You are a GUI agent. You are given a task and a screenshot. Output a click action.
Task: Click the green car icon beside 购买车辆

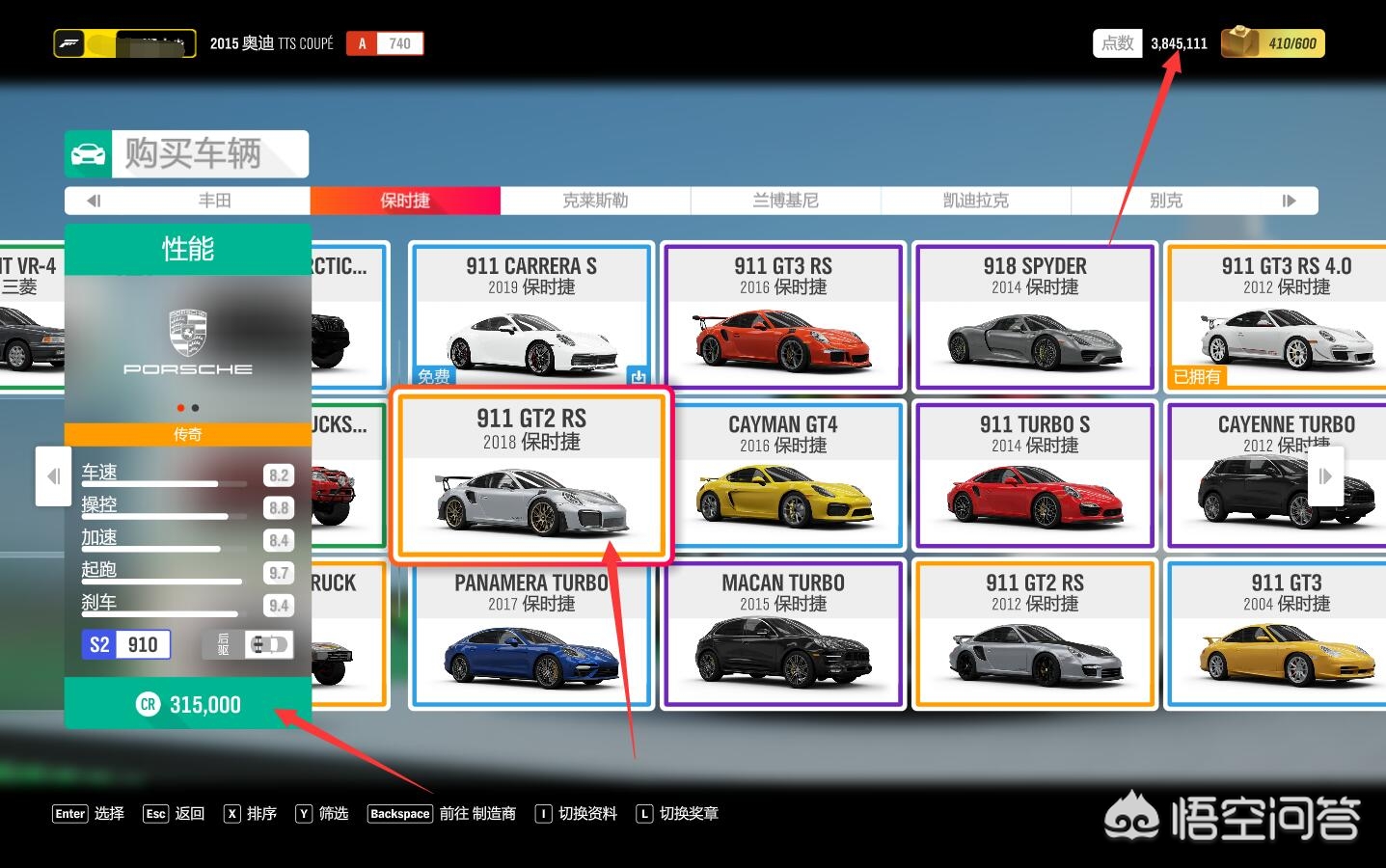(89, 154)
